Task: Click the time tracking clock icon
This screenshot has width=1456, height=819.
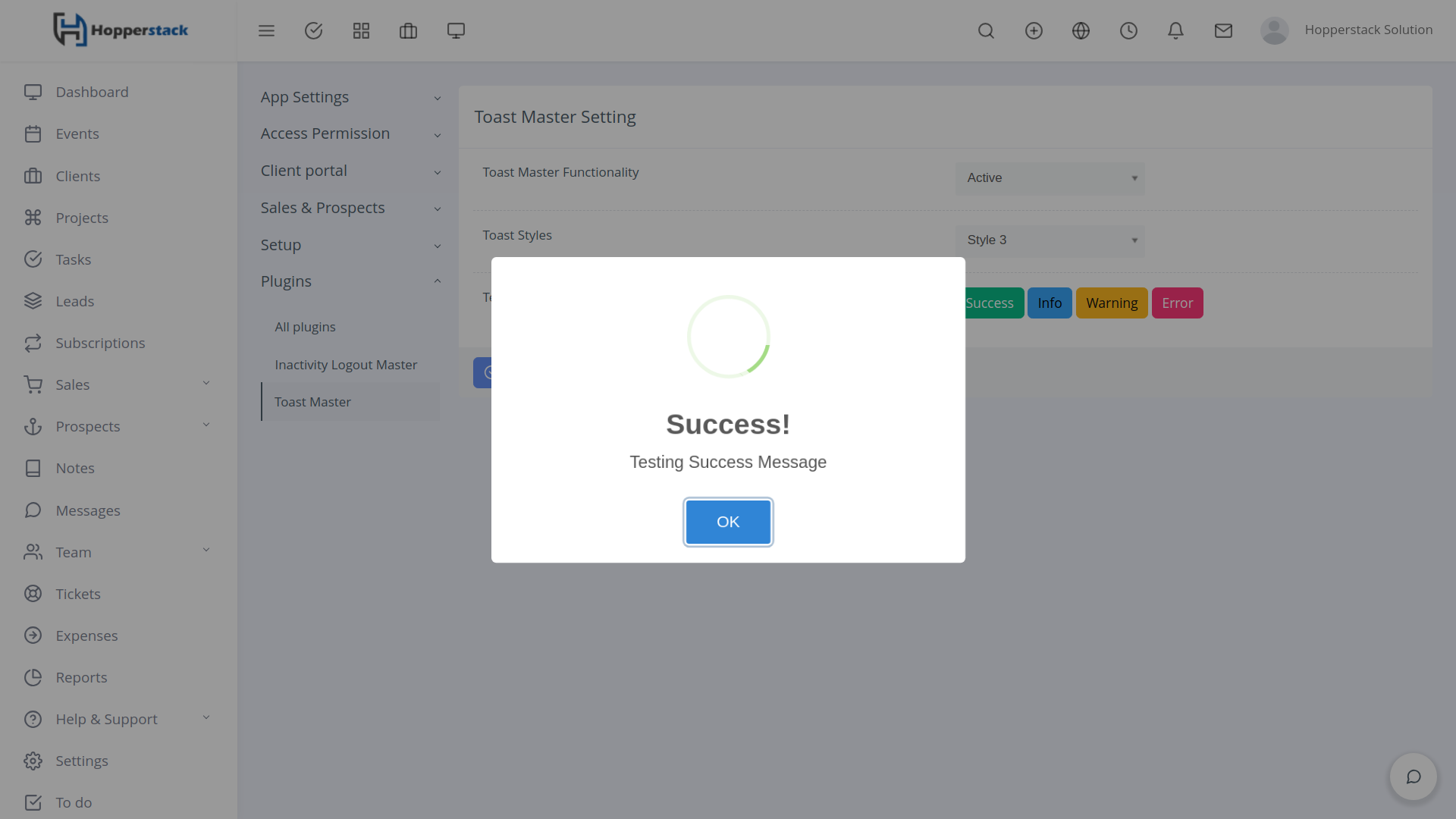Action: tap(1128, 31)
